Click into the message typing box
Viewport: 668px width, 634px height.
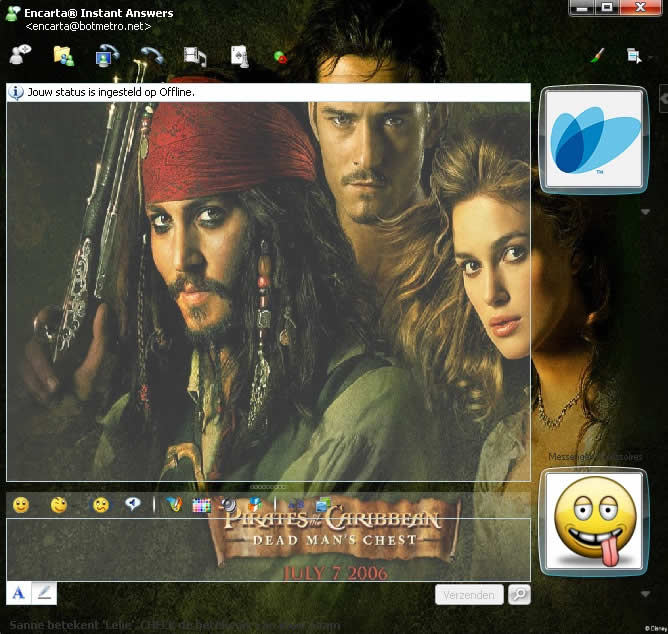pyautogui.click(x=268, y=550)
